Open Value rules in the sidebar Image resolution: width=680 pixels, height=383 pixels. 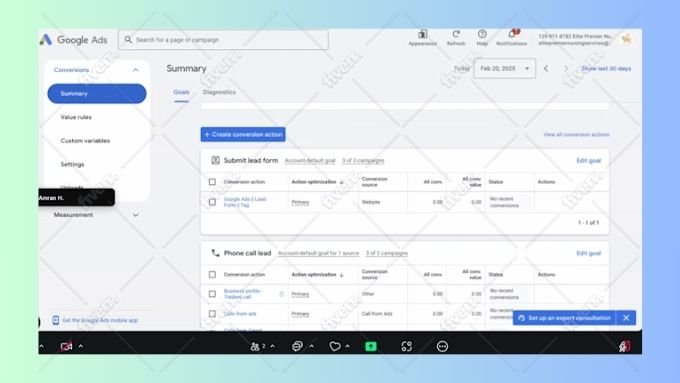(76, 117)
